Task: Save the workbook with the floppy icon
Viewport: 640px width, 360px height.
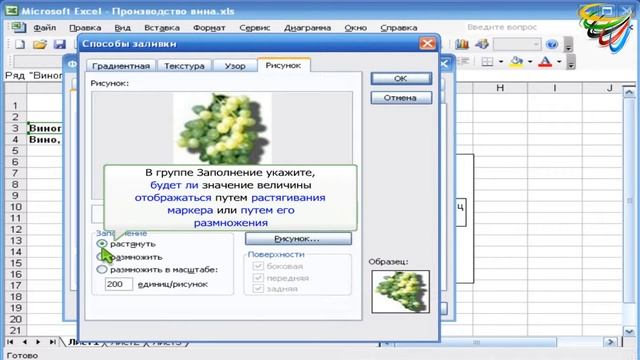Action: pos(60,44)
